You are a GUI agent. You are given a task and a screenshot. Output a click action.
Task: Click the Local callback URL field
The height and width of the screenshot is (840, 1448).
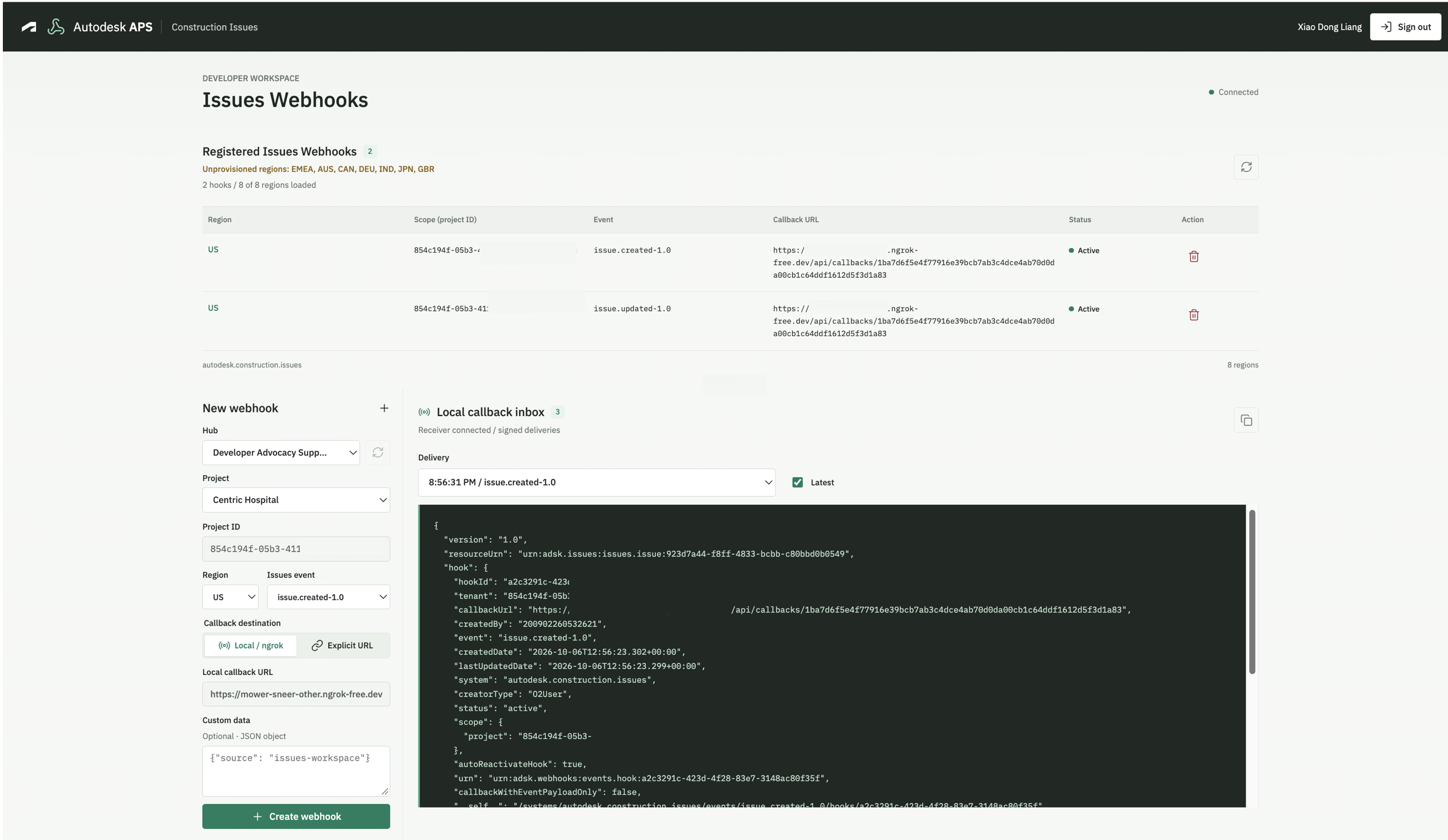[x=296, y=694]
